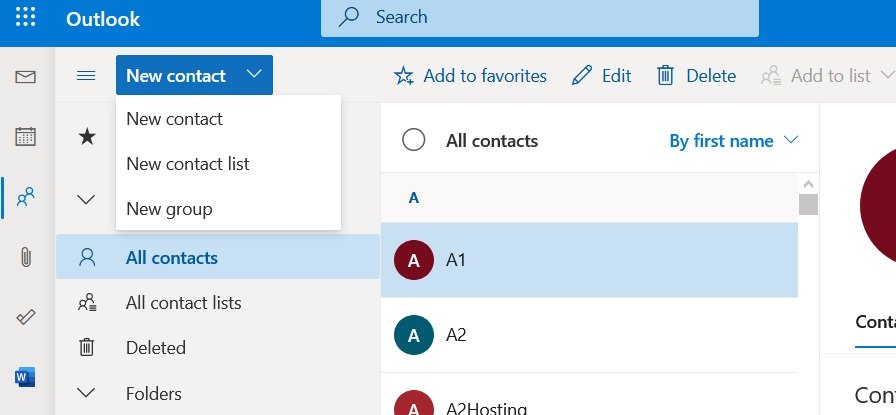Open the Calendar icon in sidebar
Viewport: 896px width, 415px height.
click(26, 137)
